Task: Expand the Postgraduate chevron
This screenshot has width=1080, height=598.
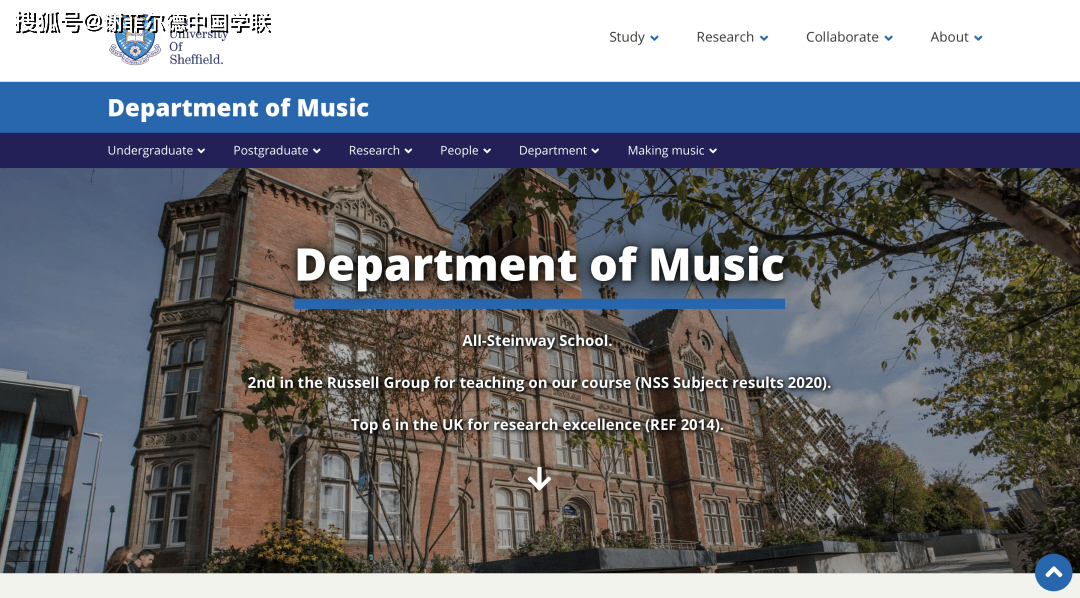Action: [x=316, y=150]
